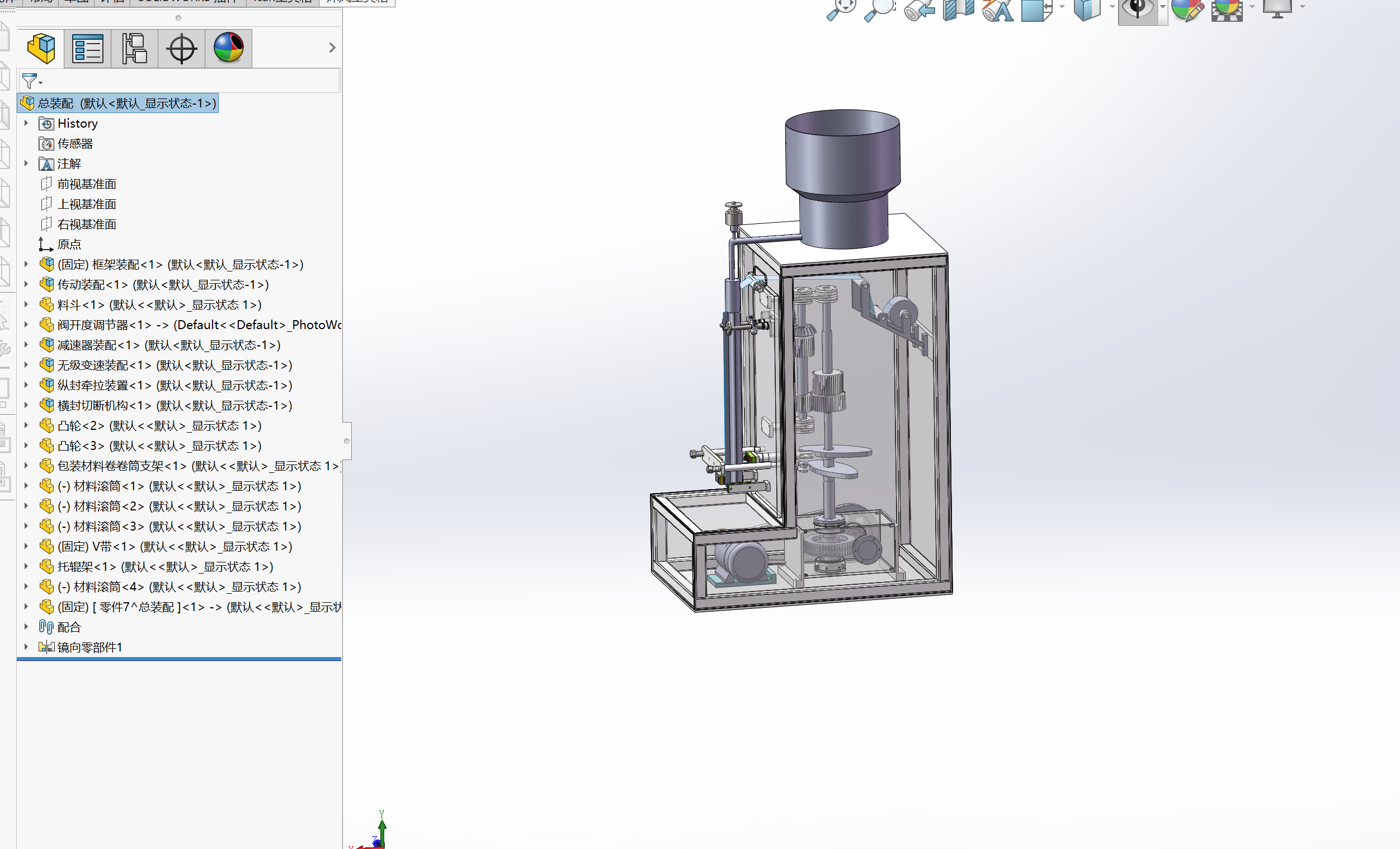Viewport: 1400px width, 849px height.
Task: Expand the 配合 mates folder
Action: tap(26, 627)
